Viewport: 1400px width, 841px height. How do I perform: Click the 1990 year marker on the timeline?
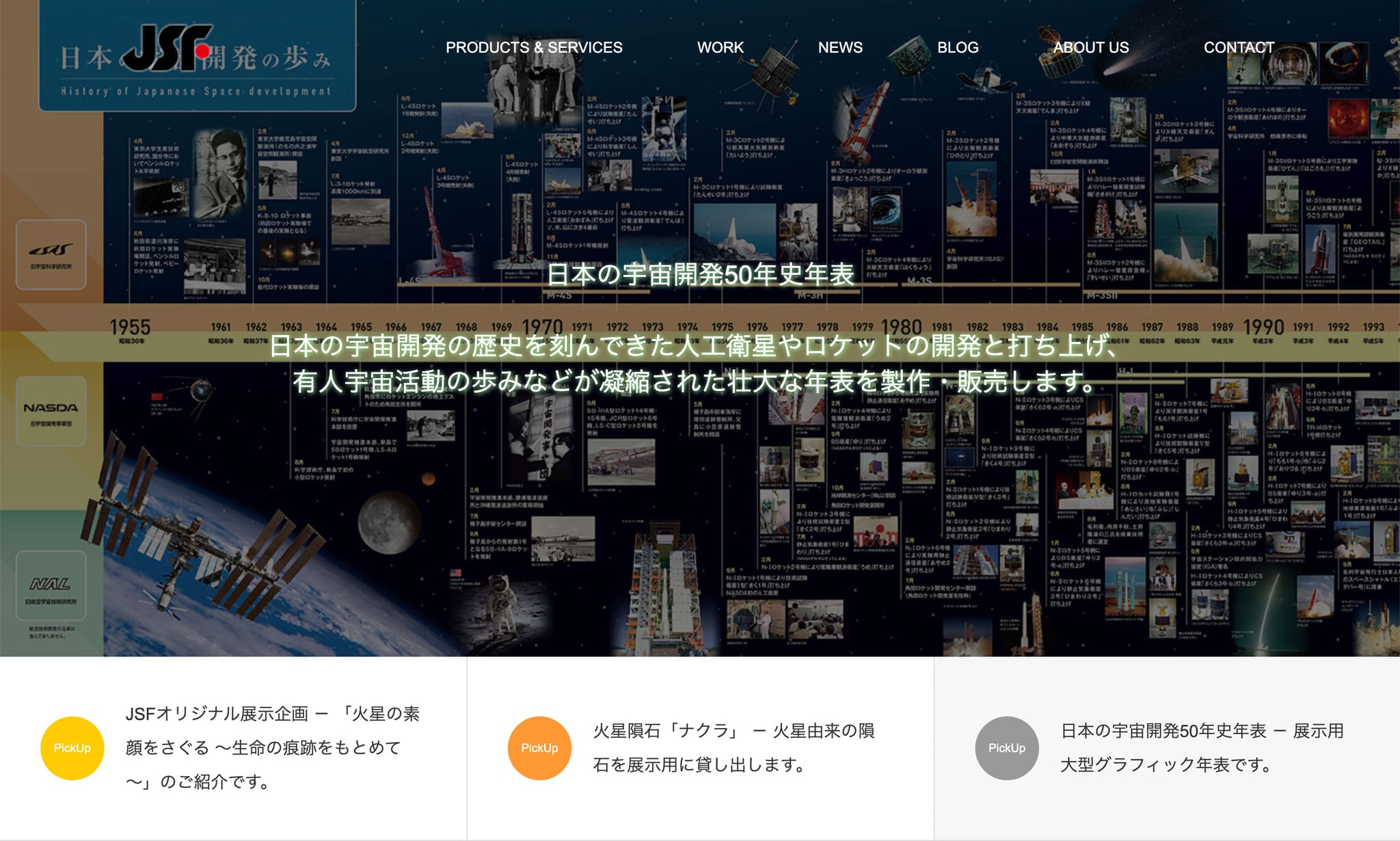1263,328
